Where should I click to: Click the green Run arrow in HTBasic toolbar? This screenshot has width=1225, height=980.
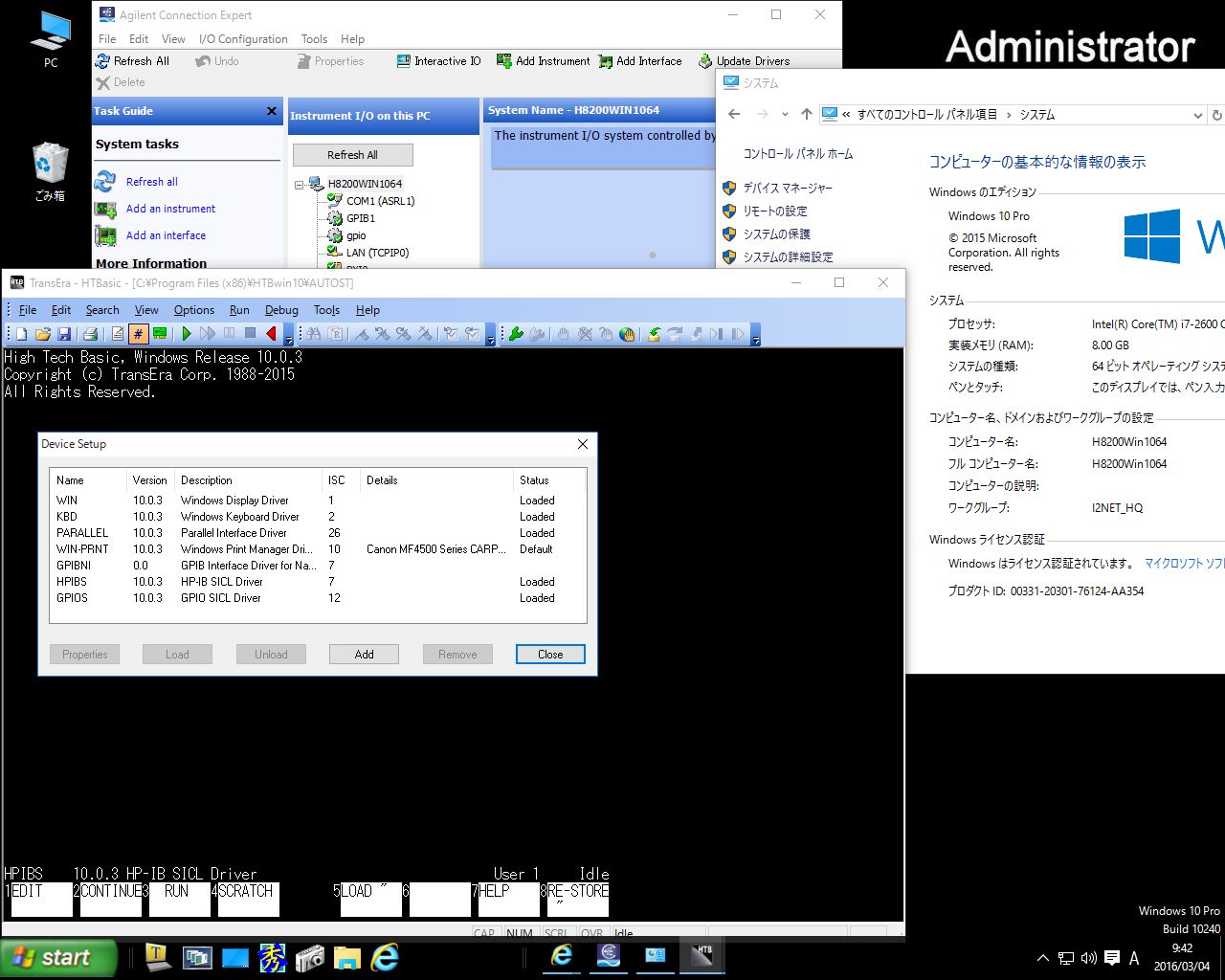tap(187, 334)
